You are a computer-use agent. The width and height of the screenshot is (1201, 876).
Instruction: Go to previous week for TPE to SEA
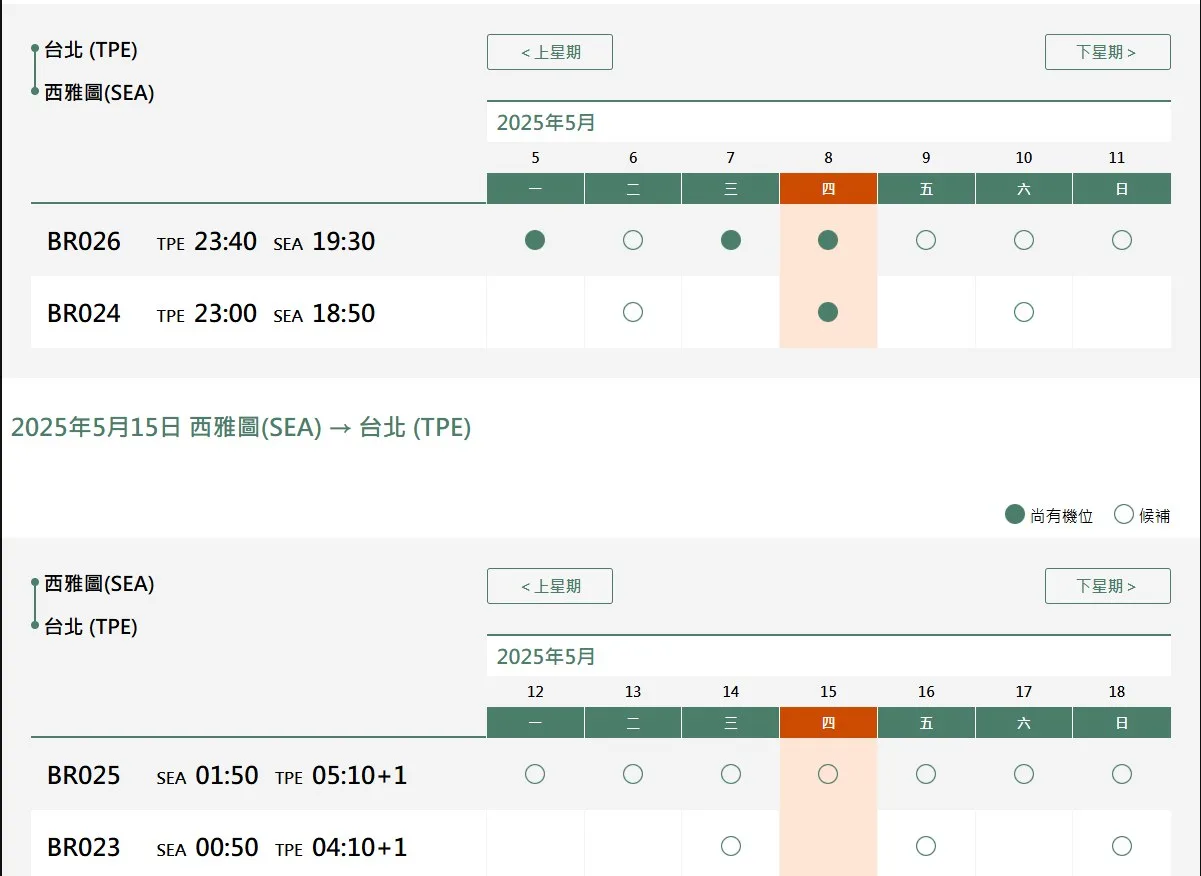click(x=550, y=52)
